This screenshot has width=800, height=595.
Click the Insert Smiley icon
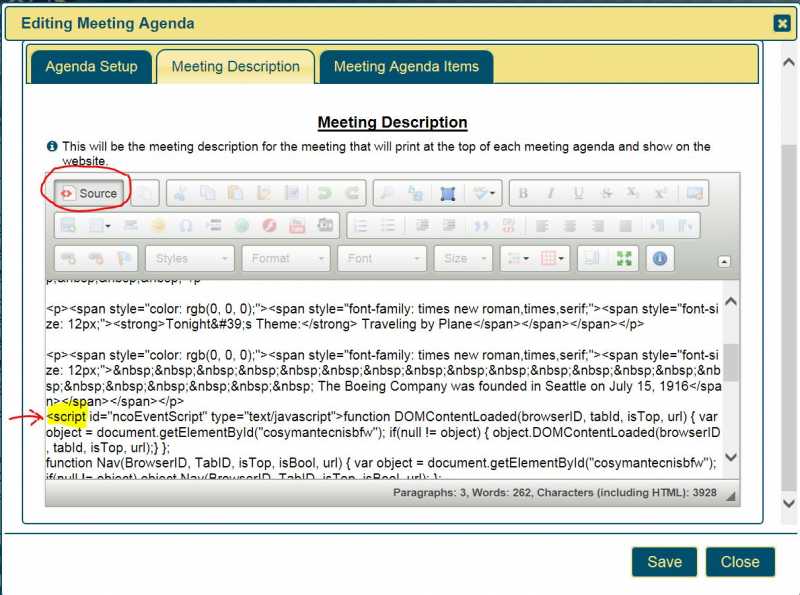[158, 226]
